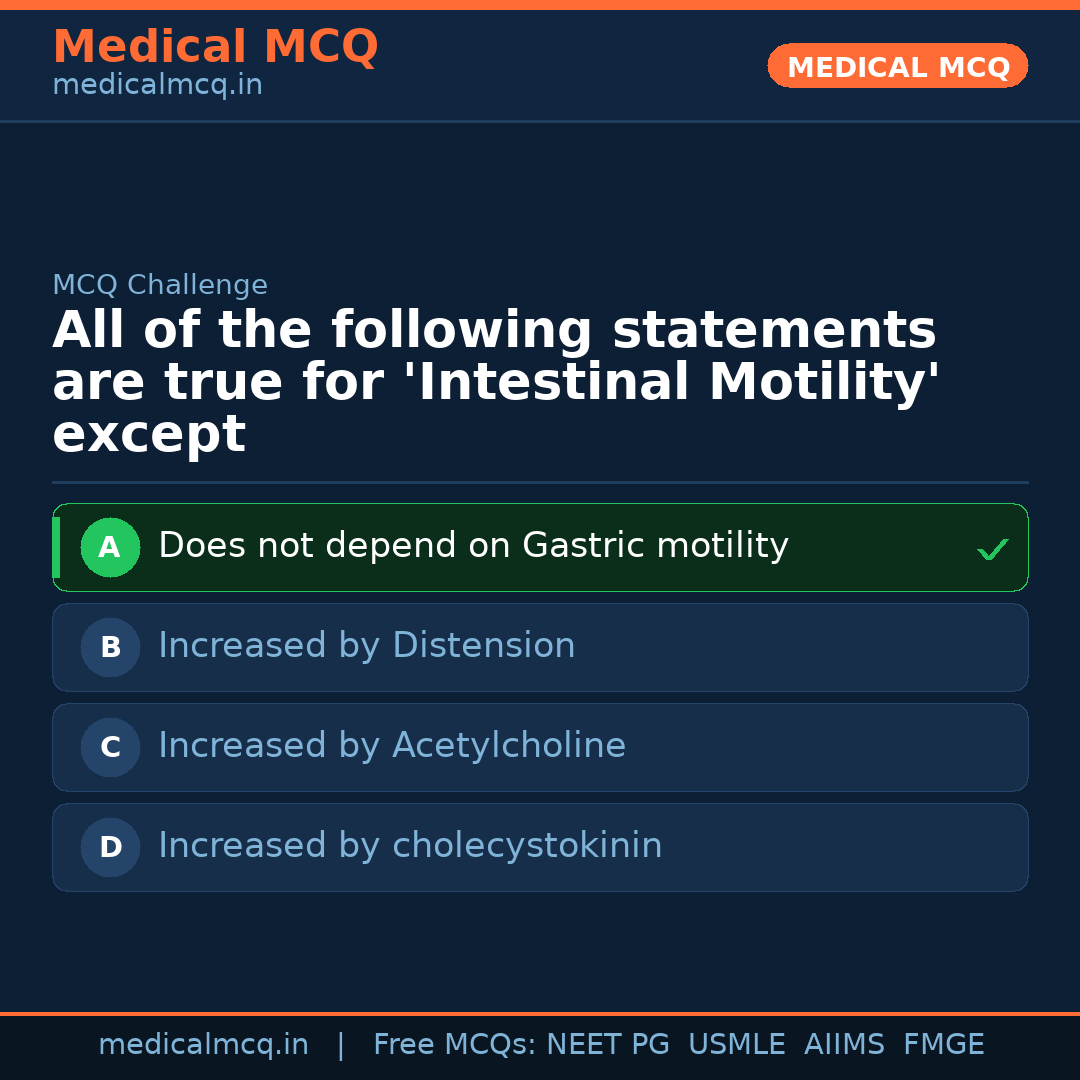Click the Medical MCQ orange title logo

click(215, 47)
